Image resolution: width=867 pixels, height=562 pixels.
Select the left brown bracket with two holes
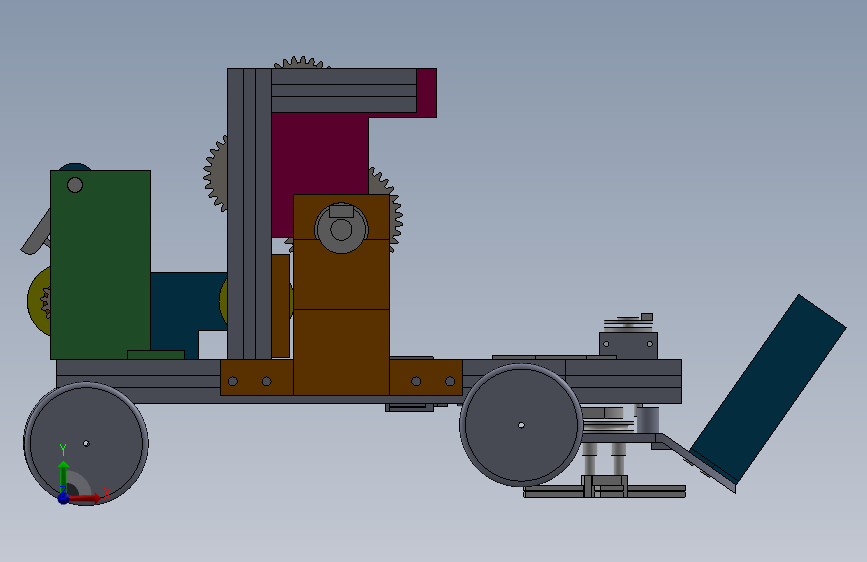257,377
